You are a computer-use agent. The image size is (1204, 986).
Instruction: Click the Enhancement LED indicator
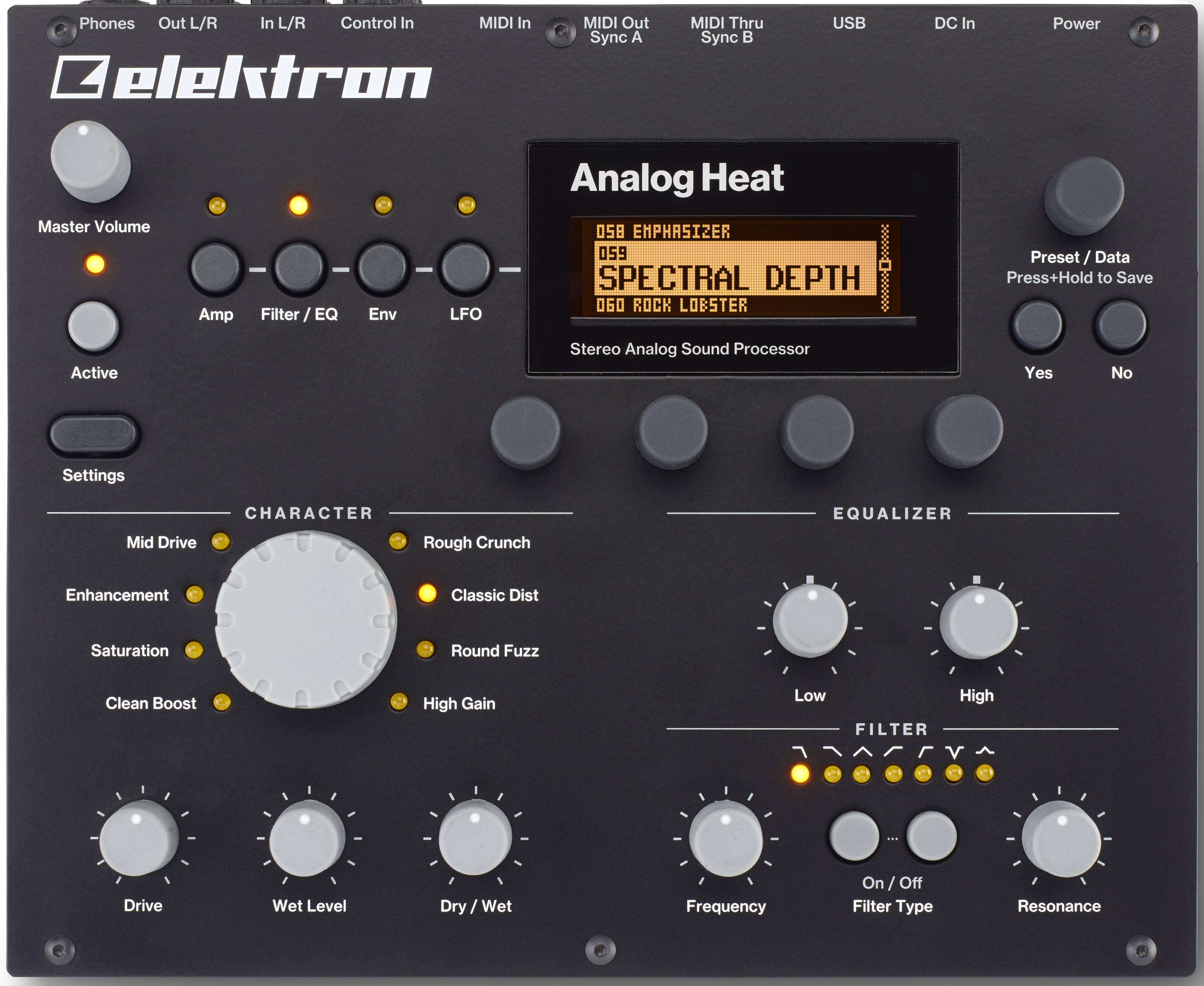(194, 594)
